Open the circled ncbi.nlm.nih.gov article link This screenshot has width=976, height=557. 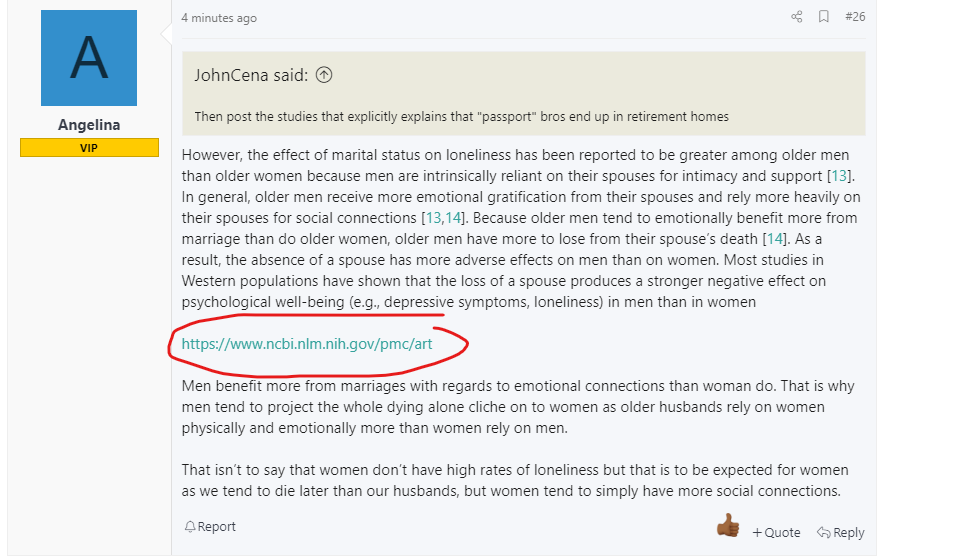(x=307, y=344)
